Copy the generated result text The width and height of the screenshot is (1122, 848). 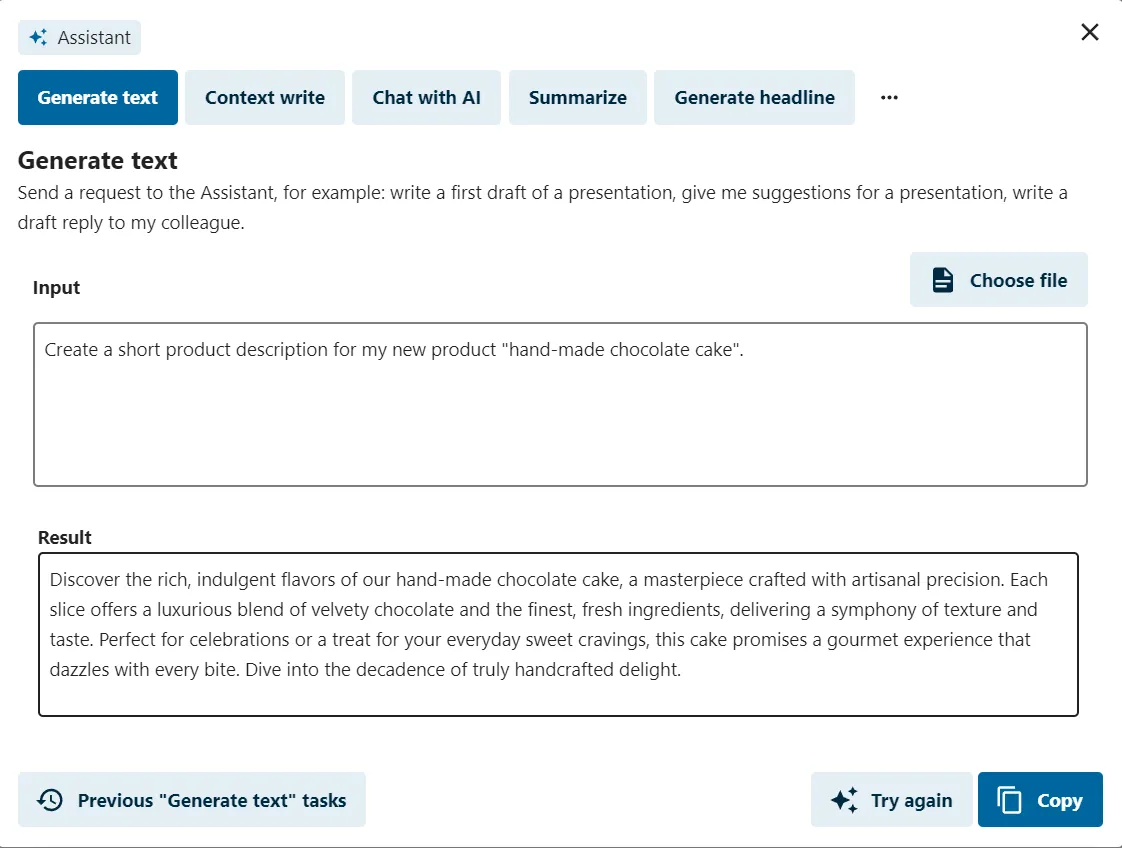click(x=1040, y=799)
